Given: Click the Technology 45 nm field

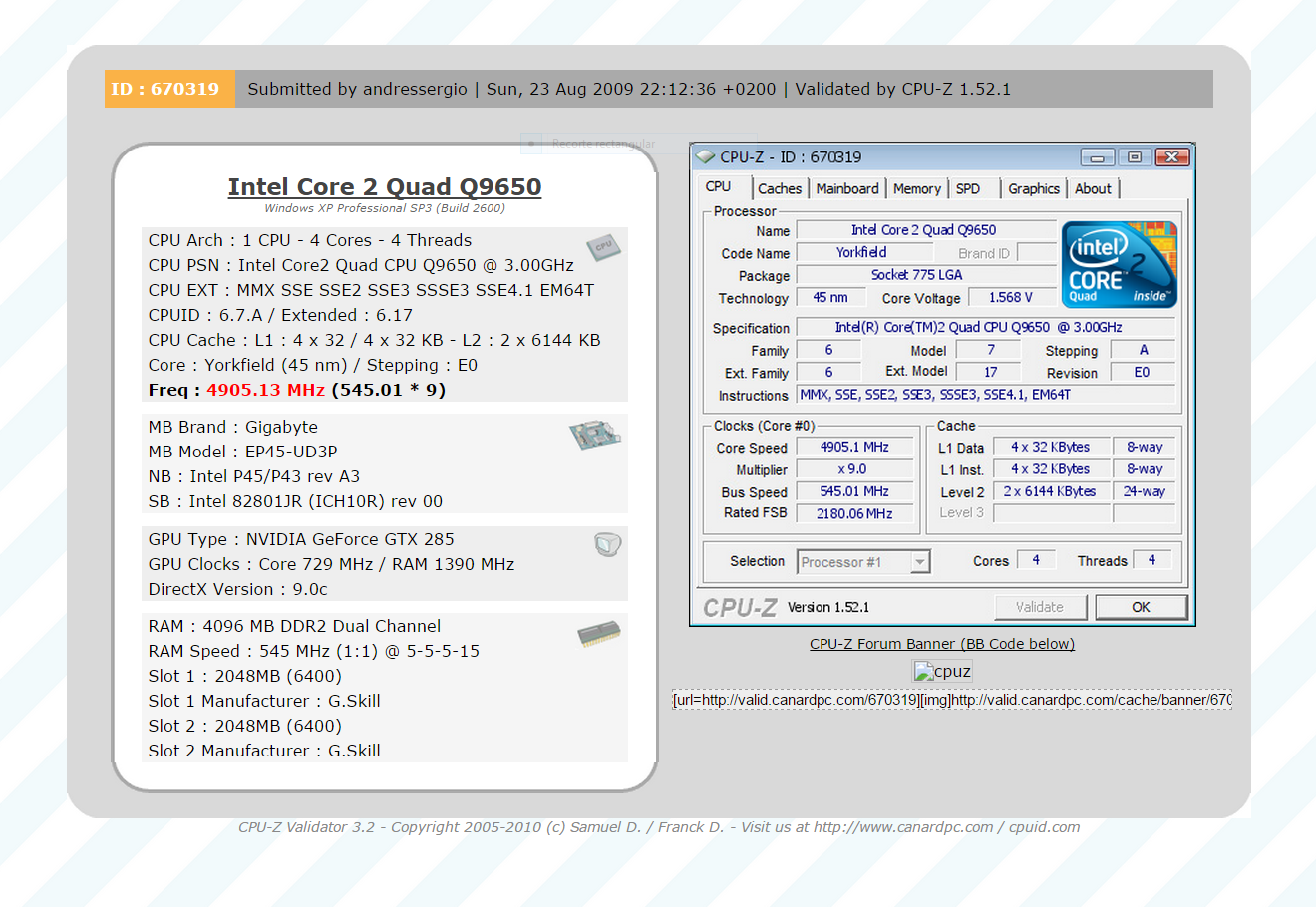Looking at the screenshot, I should tap(830, 297).
